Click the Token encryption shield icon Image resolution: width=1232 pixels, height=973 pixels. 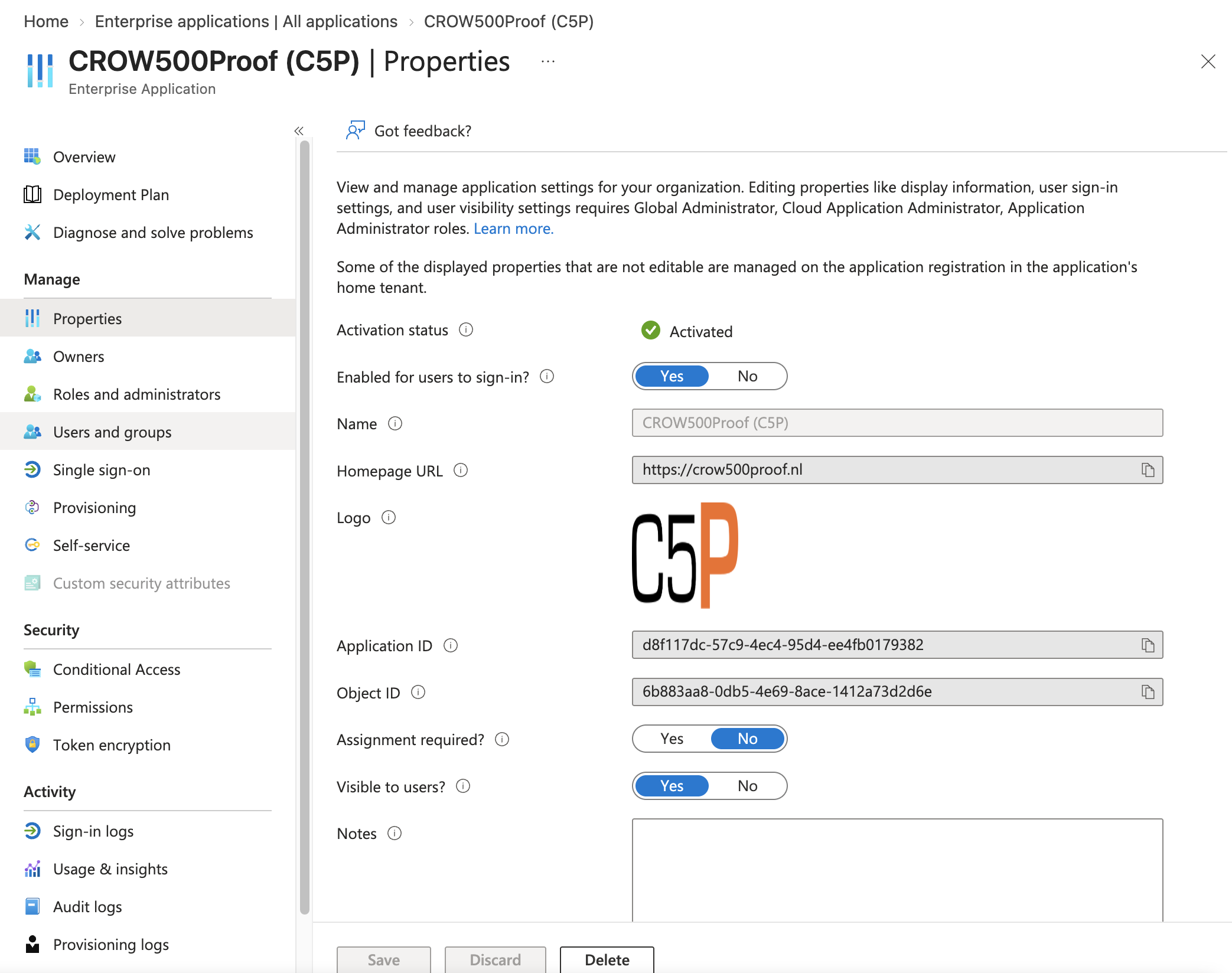pos(32,745)
